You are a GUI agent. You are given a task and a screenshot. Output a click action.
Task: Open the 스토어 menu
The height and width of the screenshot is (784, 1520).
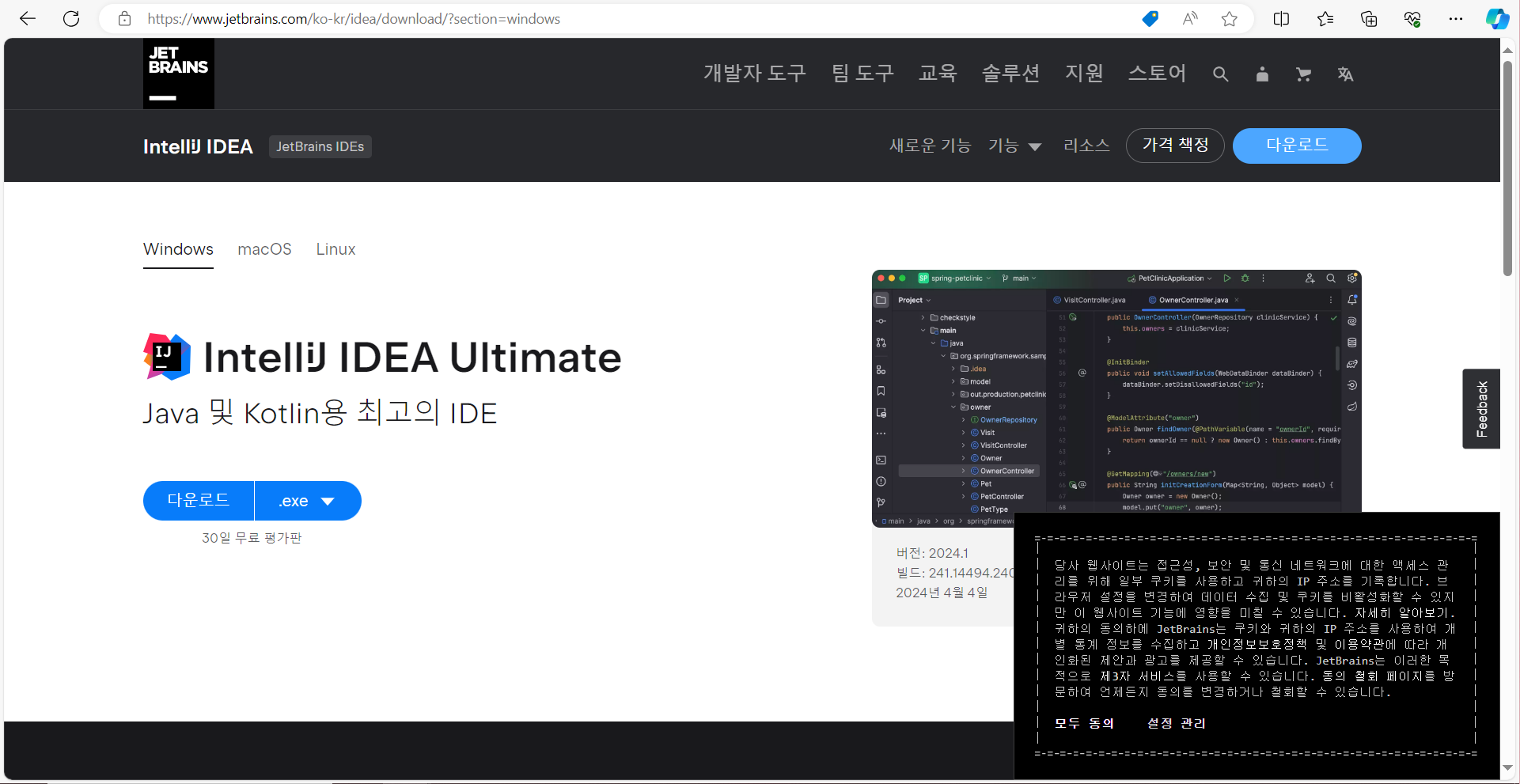click(1157, 74)
